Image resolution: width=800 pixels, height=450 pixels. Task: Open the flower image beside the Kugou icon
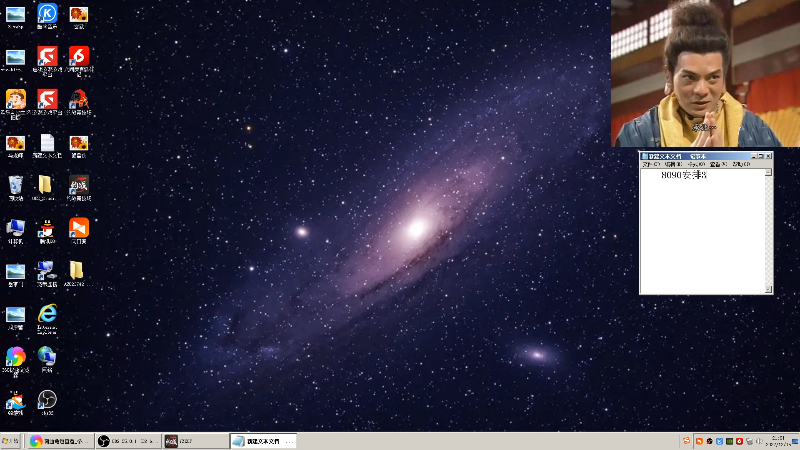(79, 14)
